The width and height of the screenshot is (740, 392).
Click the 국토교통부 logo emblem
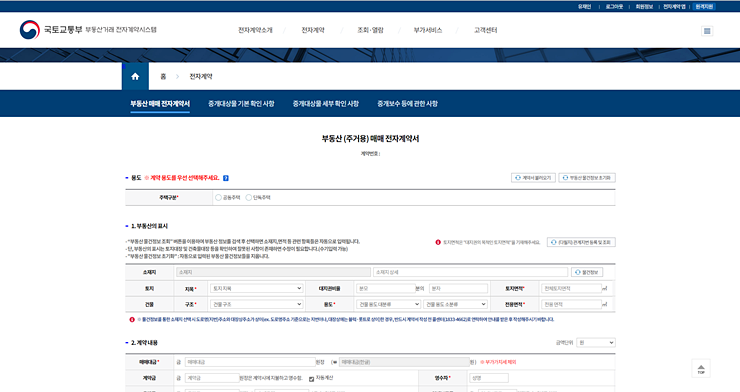tap(29, 30)
